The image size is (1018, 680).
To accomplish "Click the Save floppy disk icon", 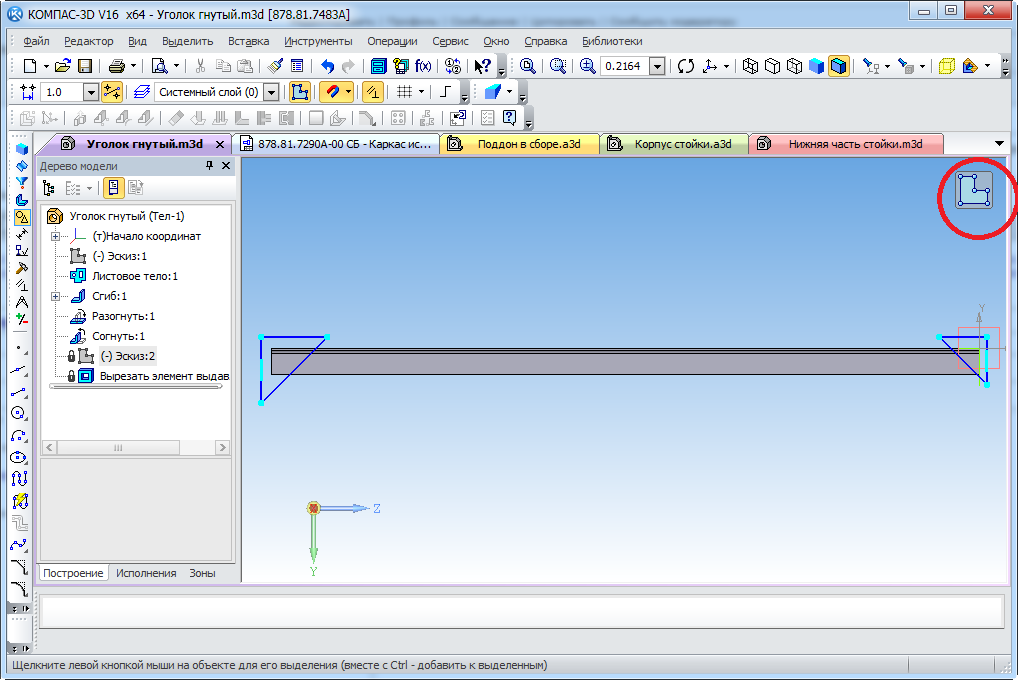I will [85, 66].
